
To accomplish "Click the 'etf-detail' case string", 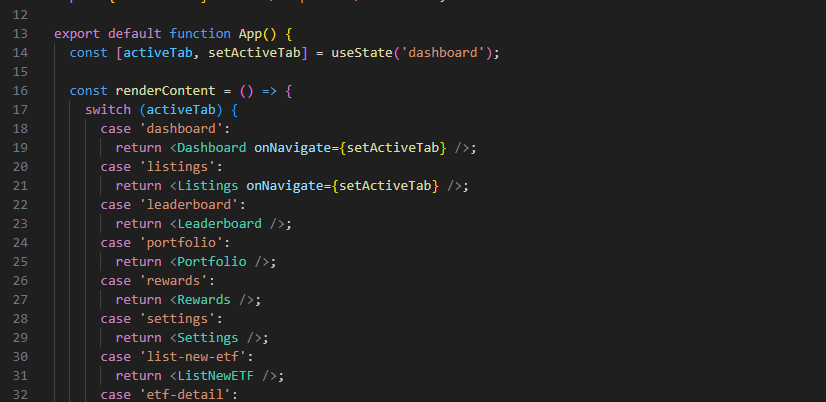I will (x=184, y=394).
